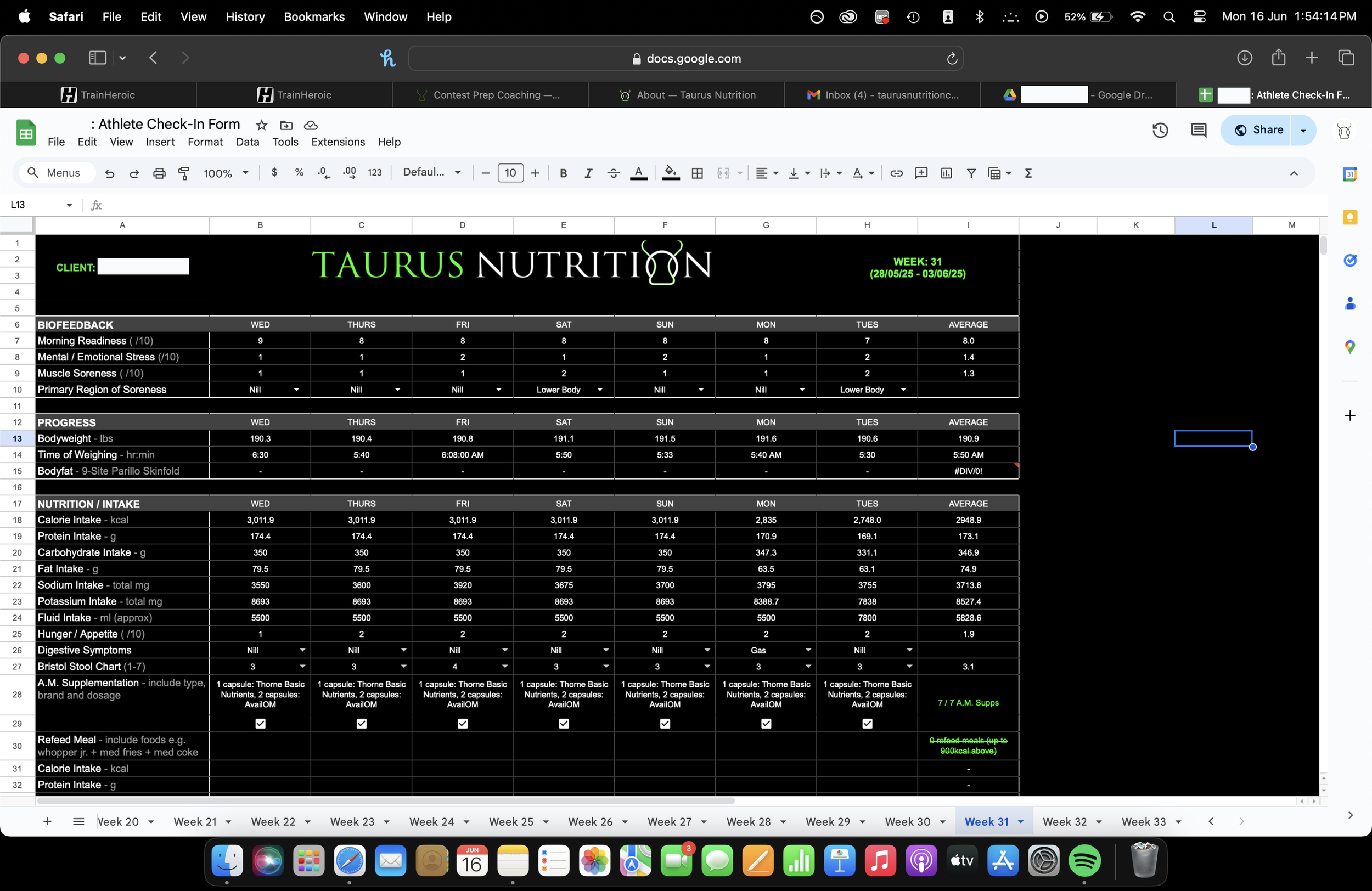Click the Menus search button
1372x891 pixels.
click(55, 173)
